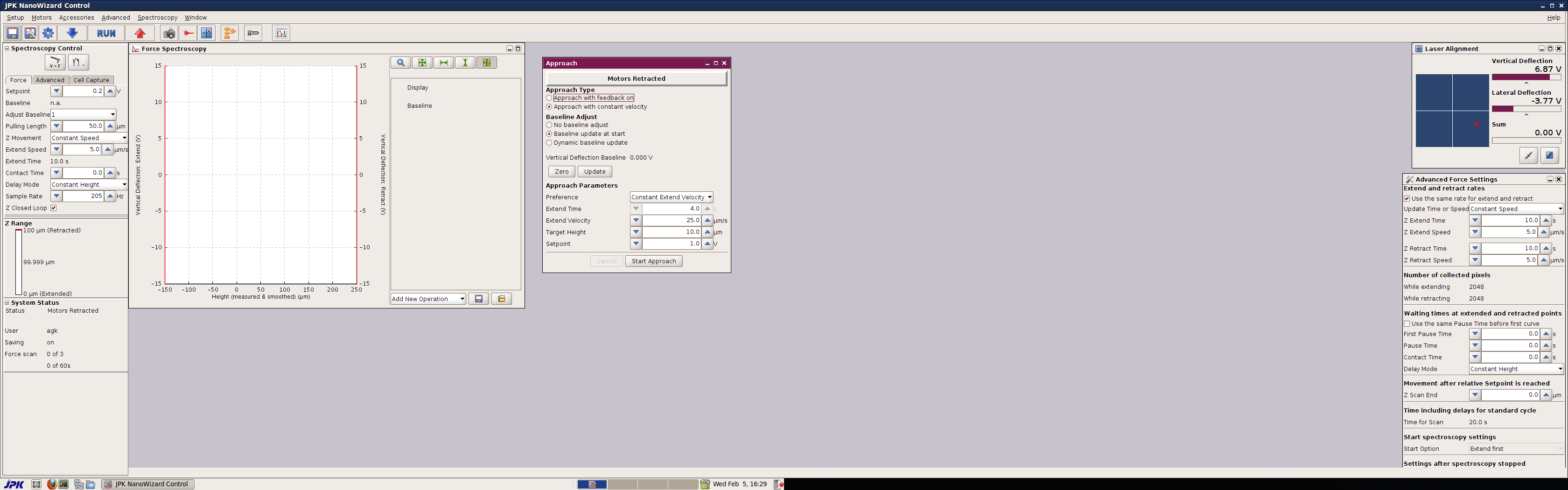Click the camera icon in the toolbar

pos(169,33)
